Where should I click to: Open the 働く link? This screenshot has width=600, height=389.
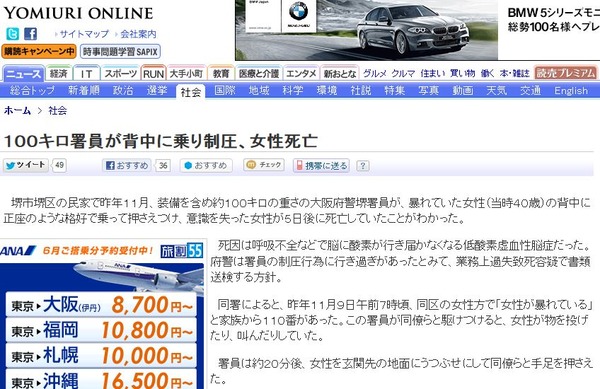(x=487, y=73)
